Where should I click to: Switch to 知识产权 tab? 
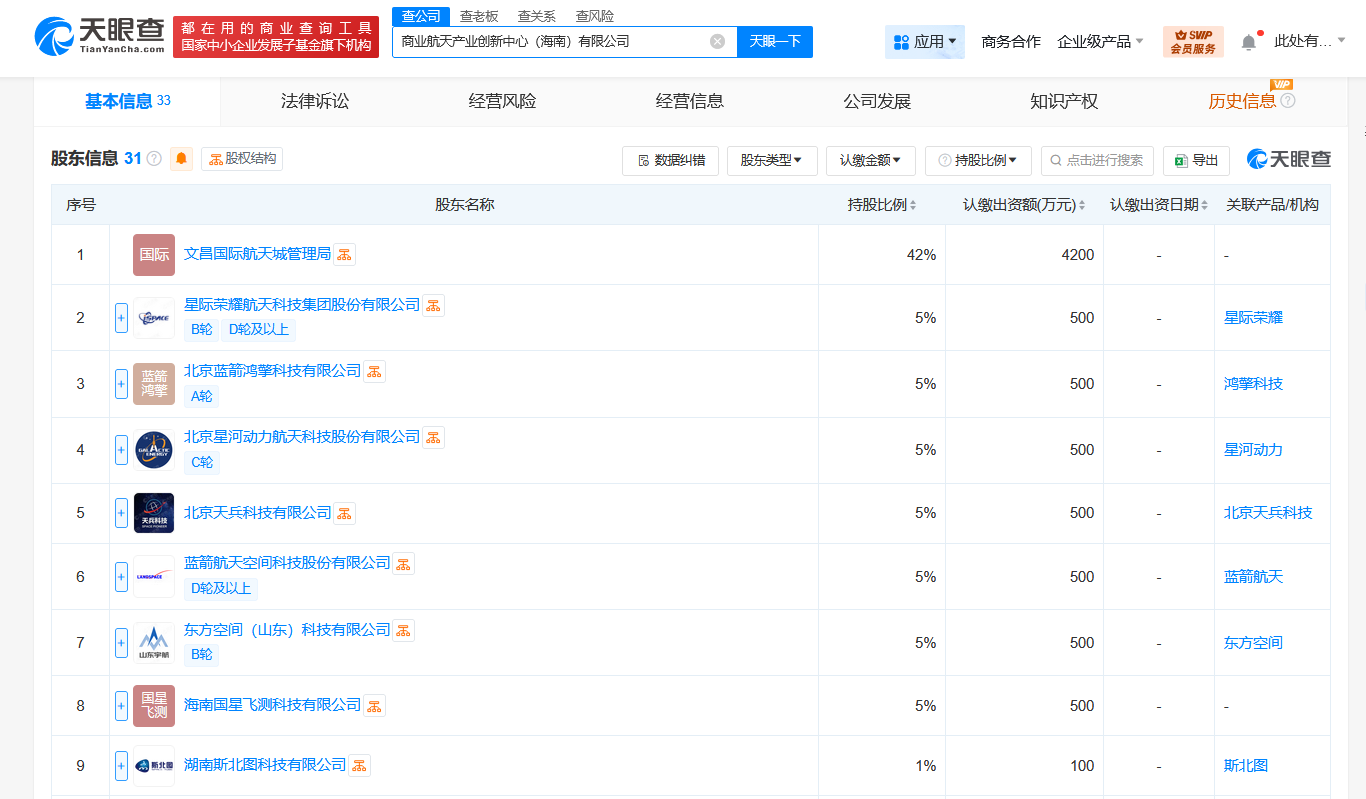pos(1064,101)
